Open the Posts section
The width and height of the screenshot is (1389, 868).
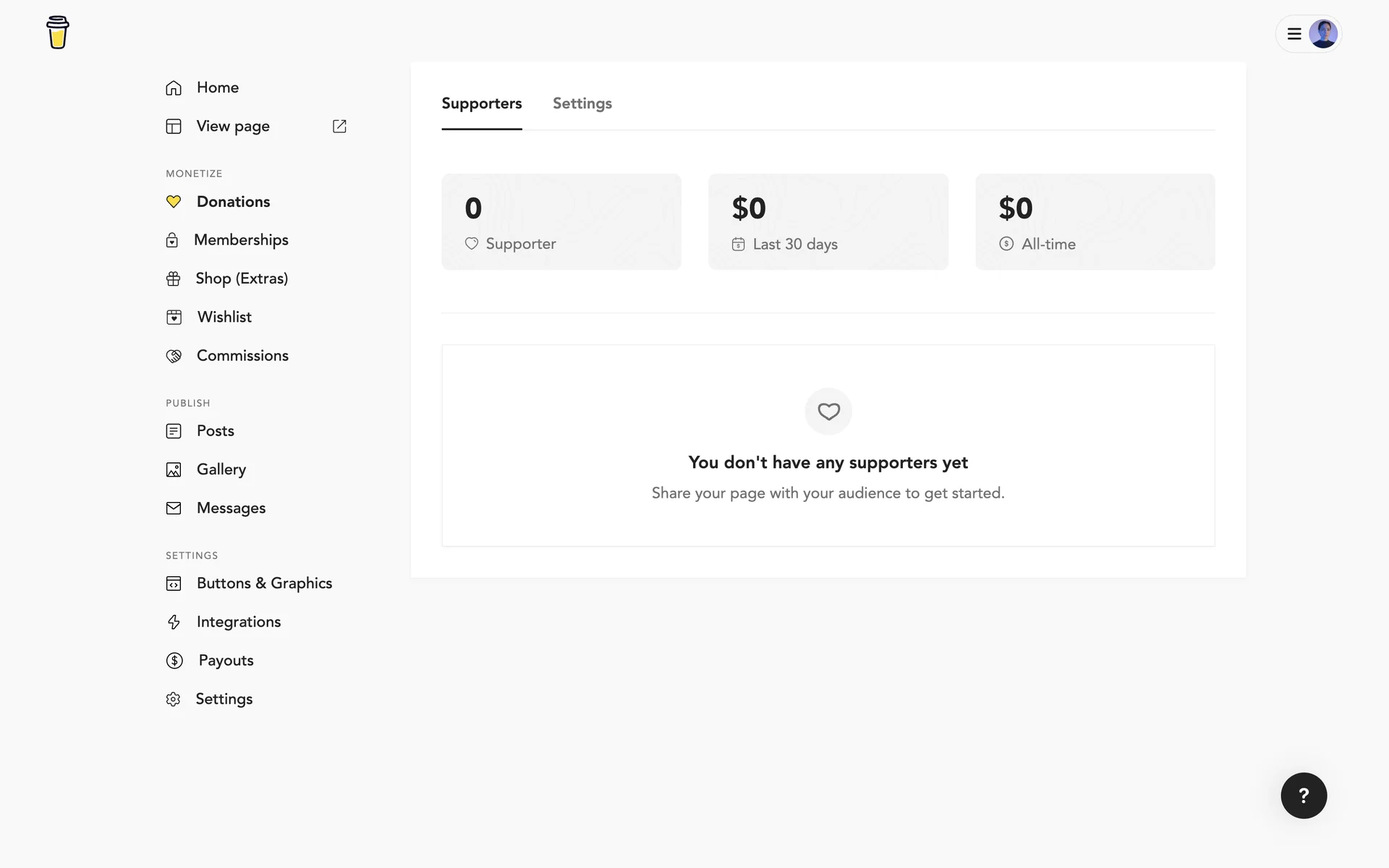(x=215, y=431)
